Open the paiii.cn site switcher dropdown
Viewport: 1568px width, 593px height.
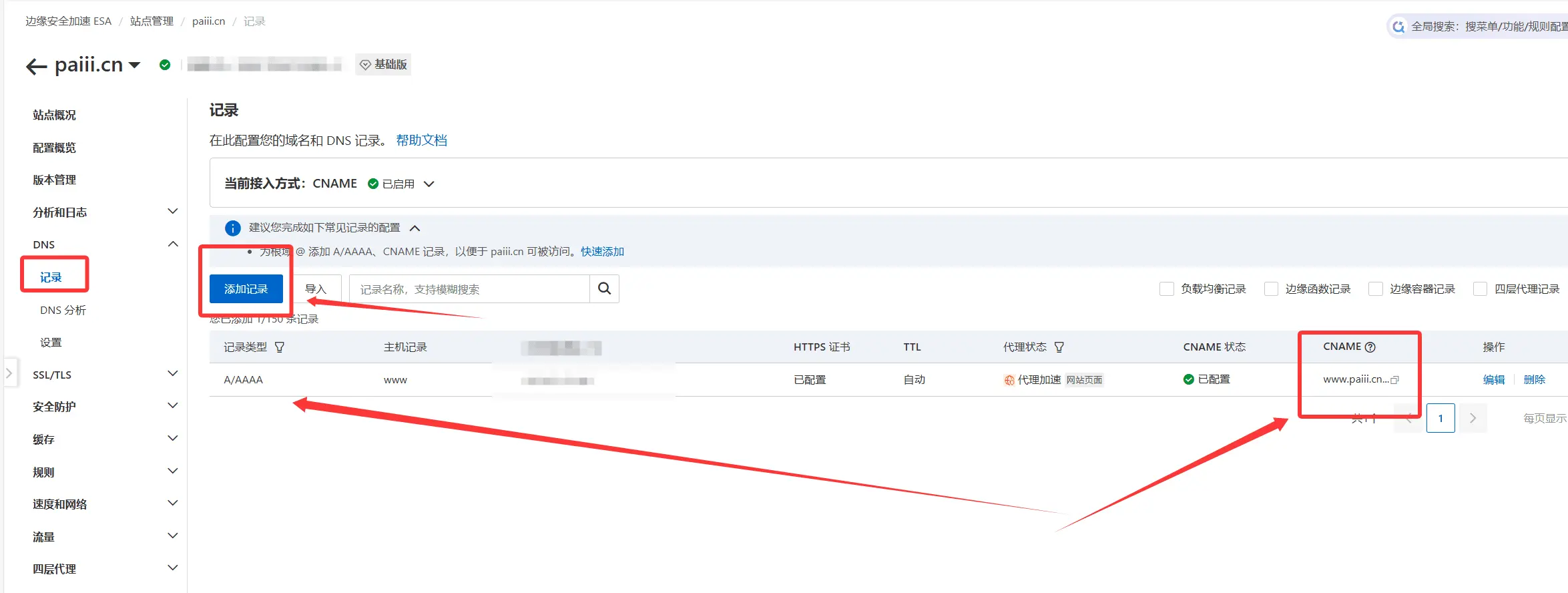coord(135,65)
